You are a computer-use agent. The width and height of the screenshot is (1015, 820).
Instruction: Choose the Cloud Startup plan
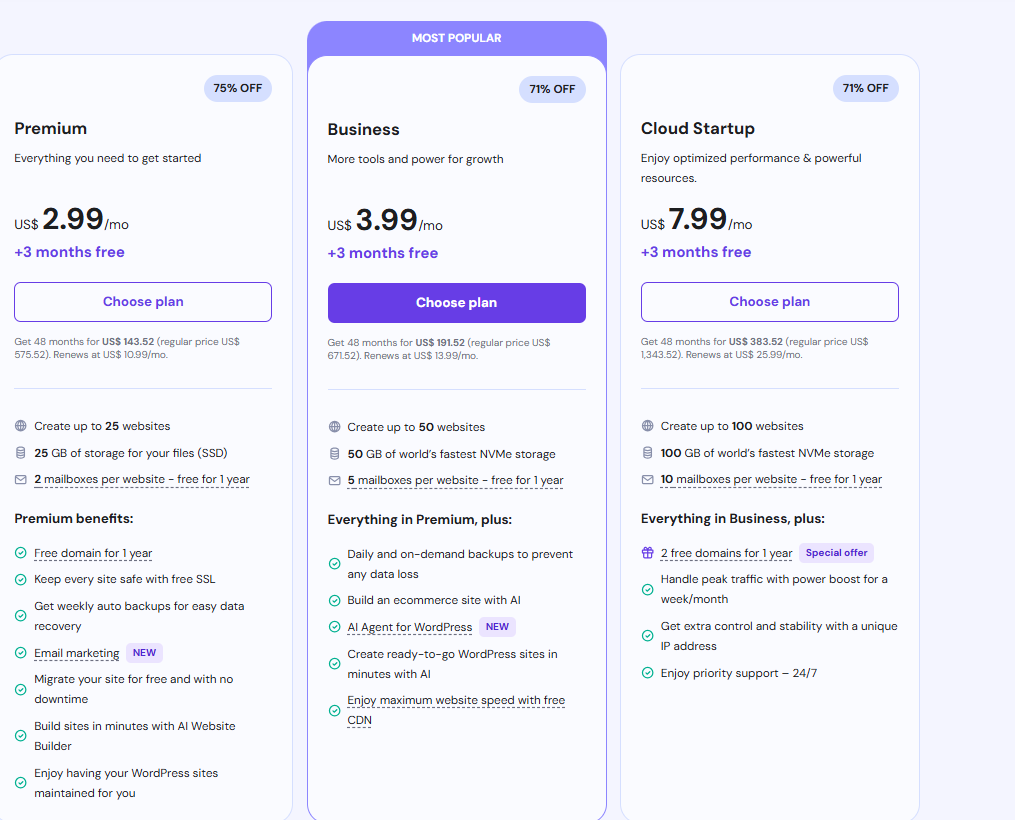(770, 302)
